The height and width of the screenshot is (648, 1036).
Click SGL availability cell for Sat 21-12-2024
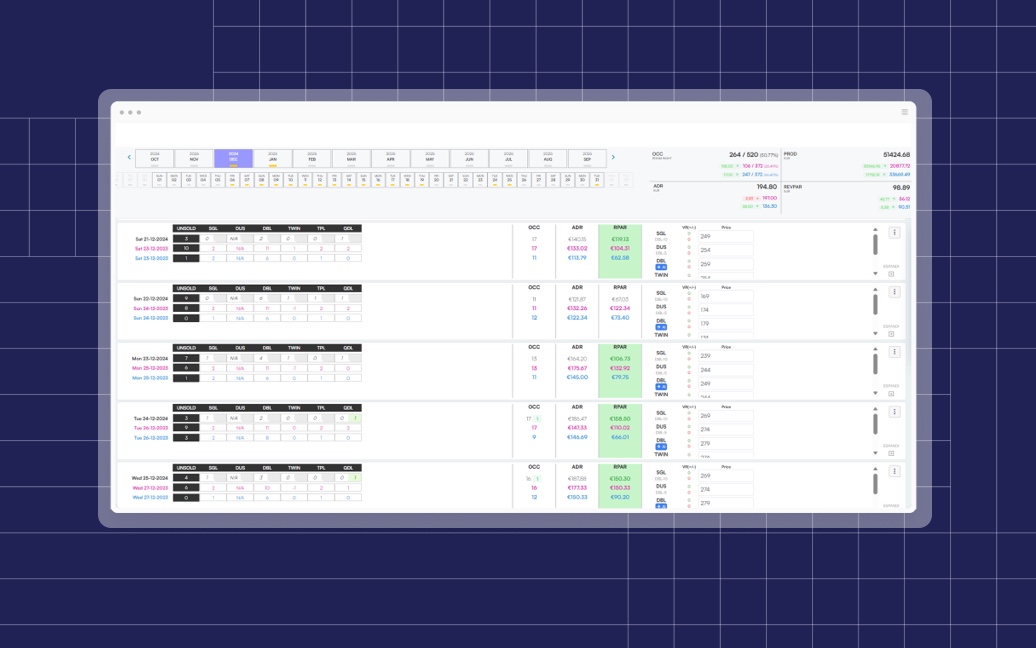coord(213,239)
